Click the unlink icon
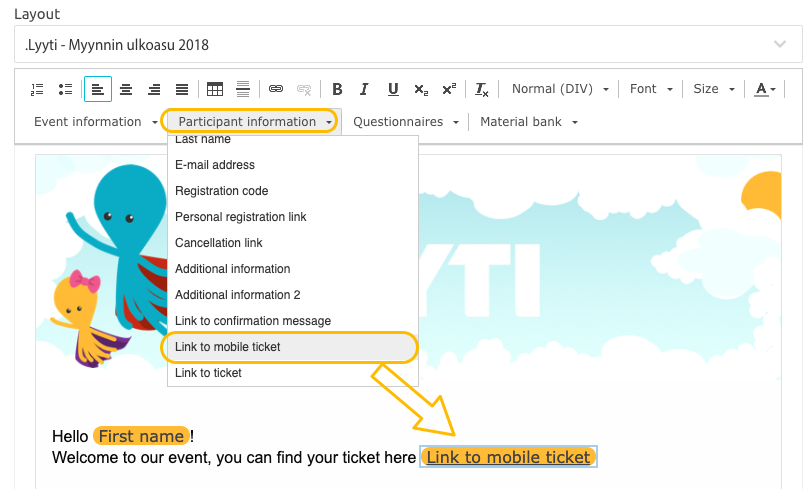This screenshot has height=489, width=809. point(304,89)
